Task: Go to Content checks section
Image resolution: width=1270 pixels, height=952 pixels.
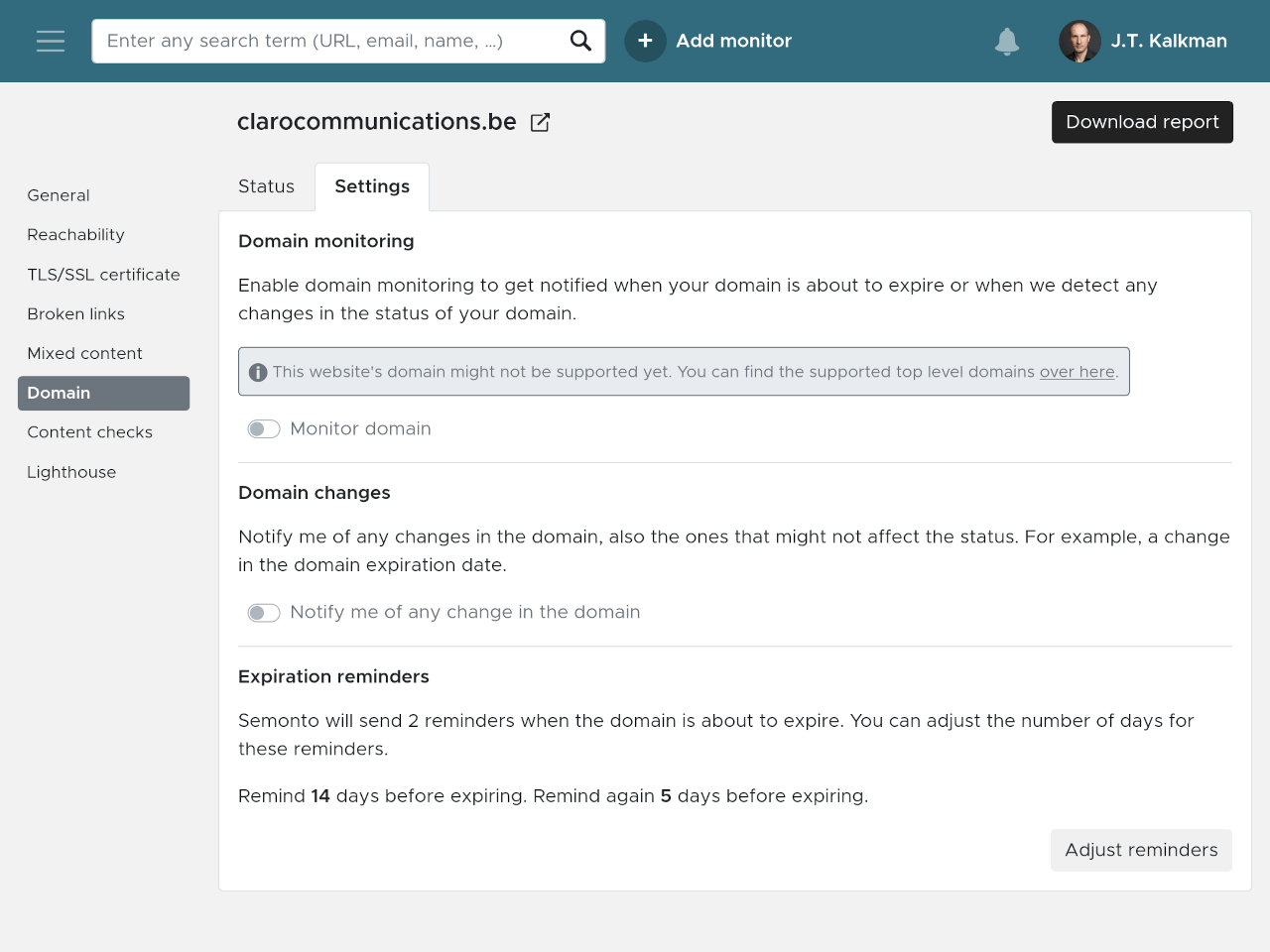Action: [x=89, y=432]
